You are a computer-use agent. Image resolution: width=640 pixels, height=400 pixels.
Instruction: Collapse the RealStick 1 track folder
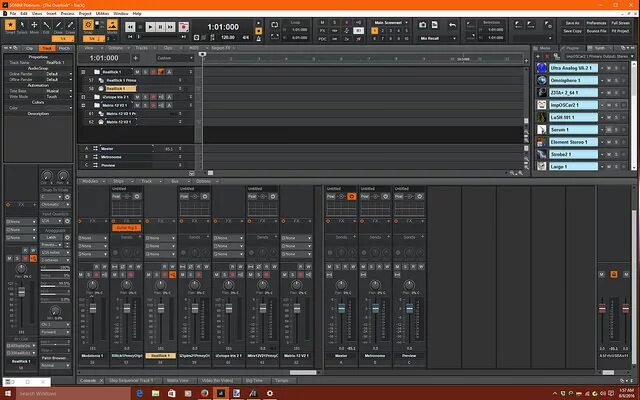coord(83,72)
